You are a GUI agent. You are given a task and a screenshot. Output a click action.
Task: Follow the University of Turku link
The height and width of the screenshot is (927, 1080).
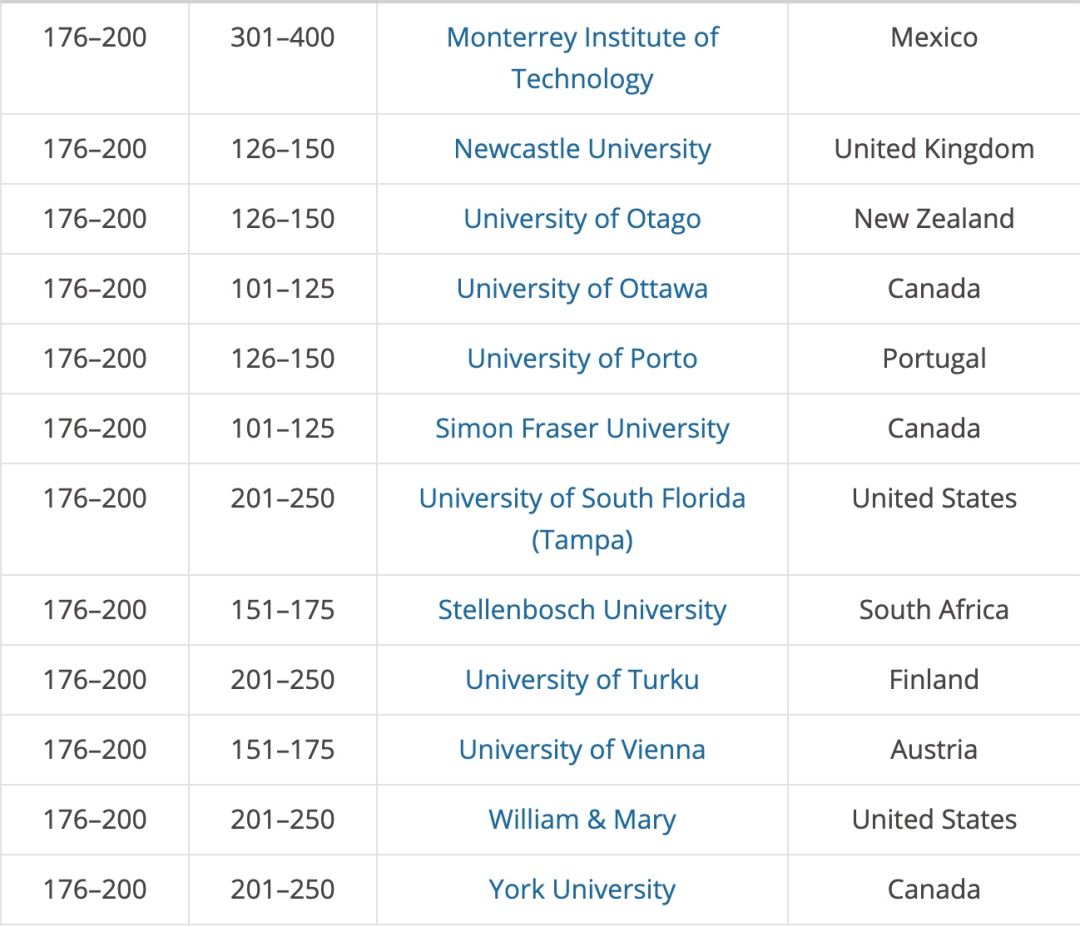point(582,680)
